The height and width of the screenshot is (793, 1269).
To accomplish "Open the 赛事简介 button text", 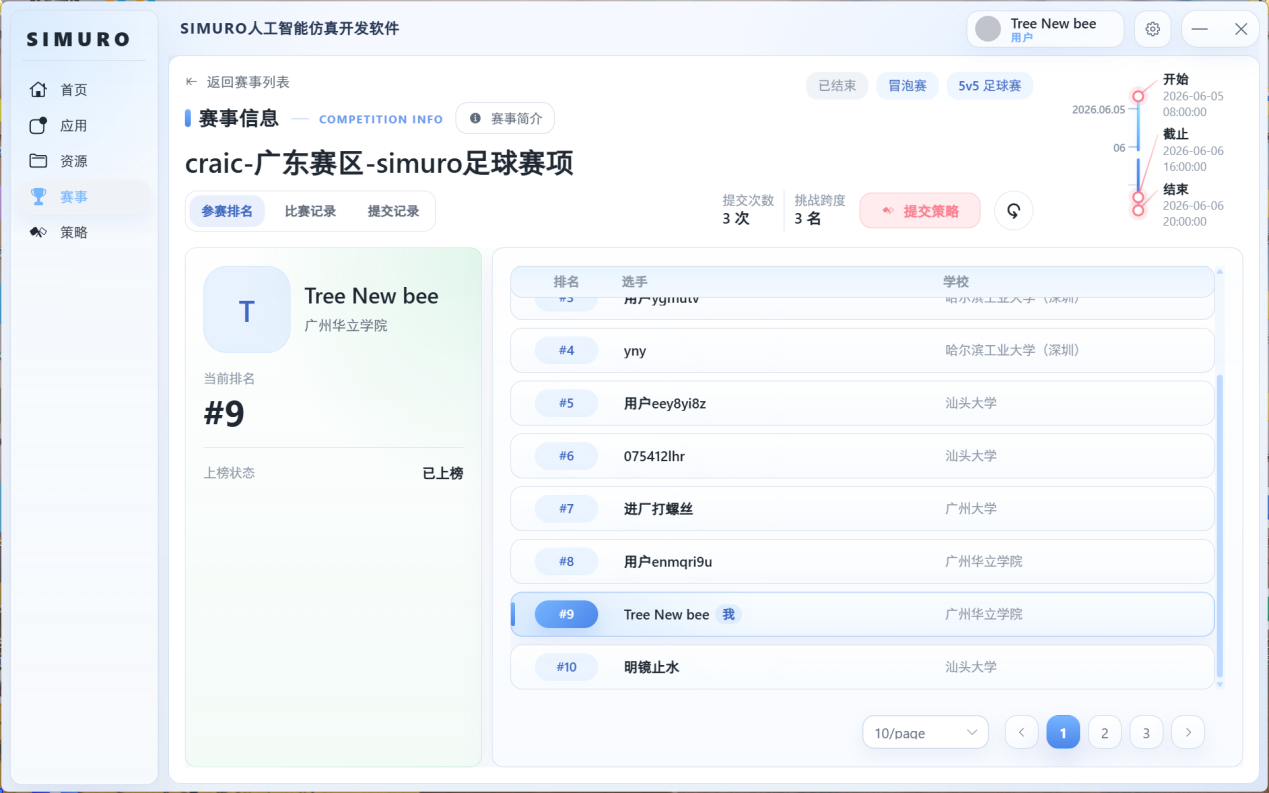I will pos(516,118).
